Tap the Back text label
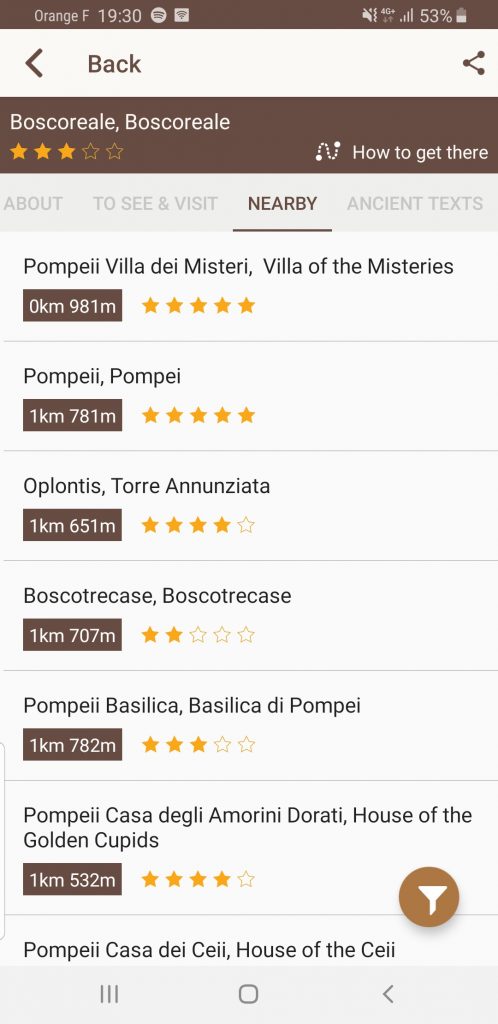Viewport: 498px width, 1024px height. (114, 64)
